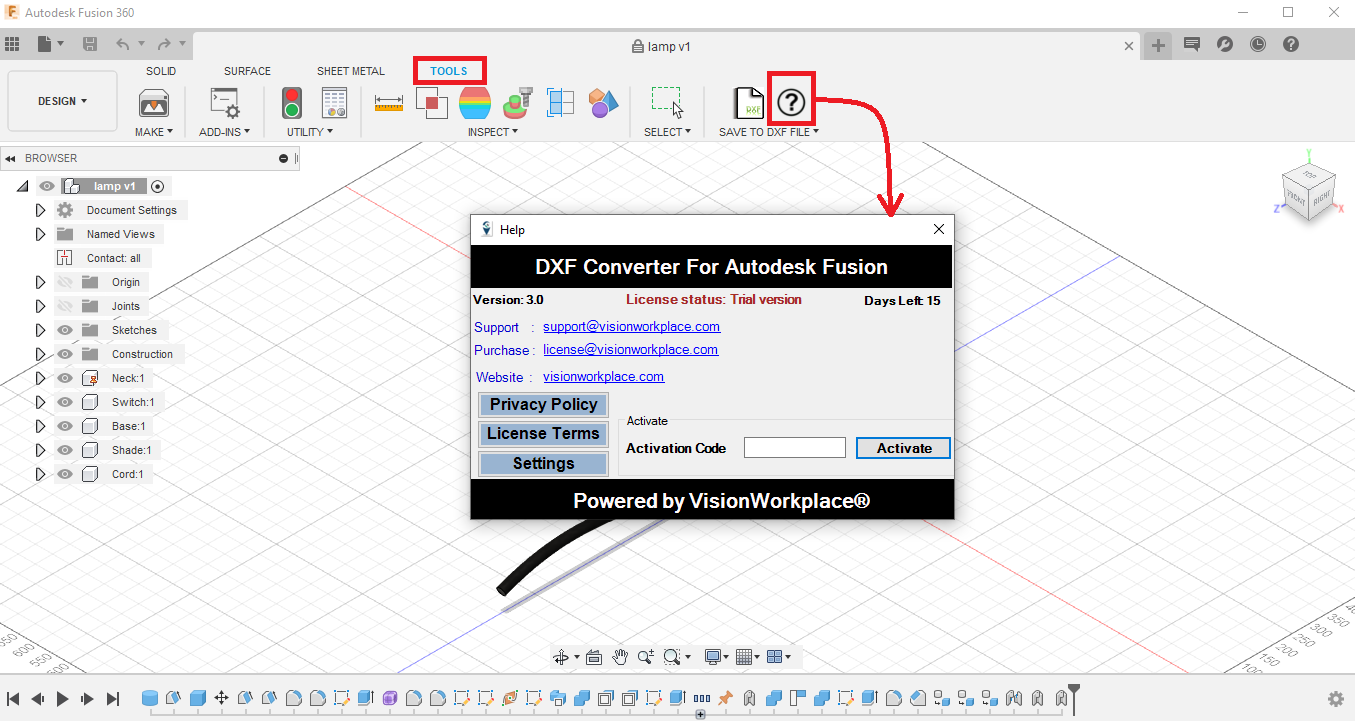This screenshot has width=1355, height=721.
Task: Open the DESIGN workspace dropdown
Action: [x=62, y=101]
